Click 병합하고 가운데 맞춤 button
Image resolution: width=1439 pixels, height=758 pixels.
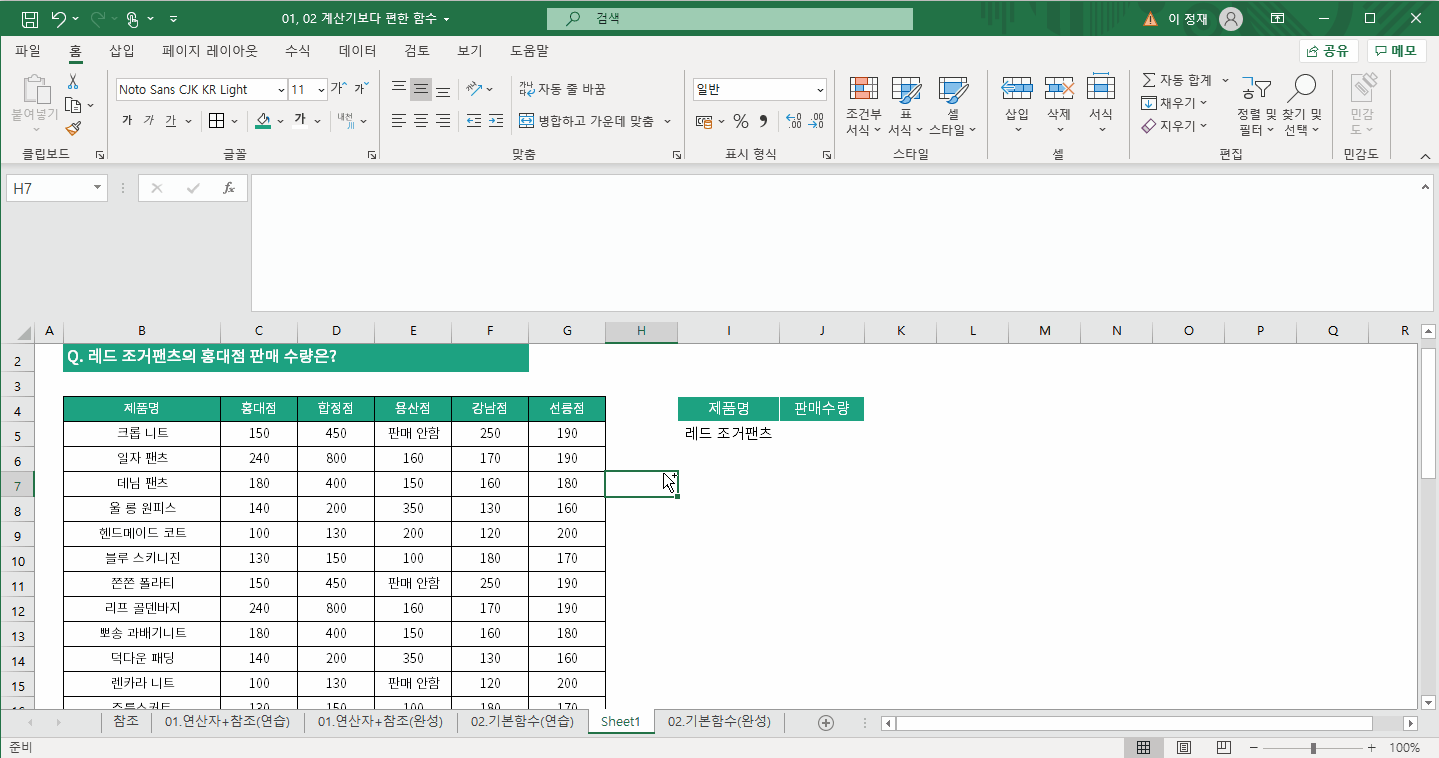[x=587, y=121]
